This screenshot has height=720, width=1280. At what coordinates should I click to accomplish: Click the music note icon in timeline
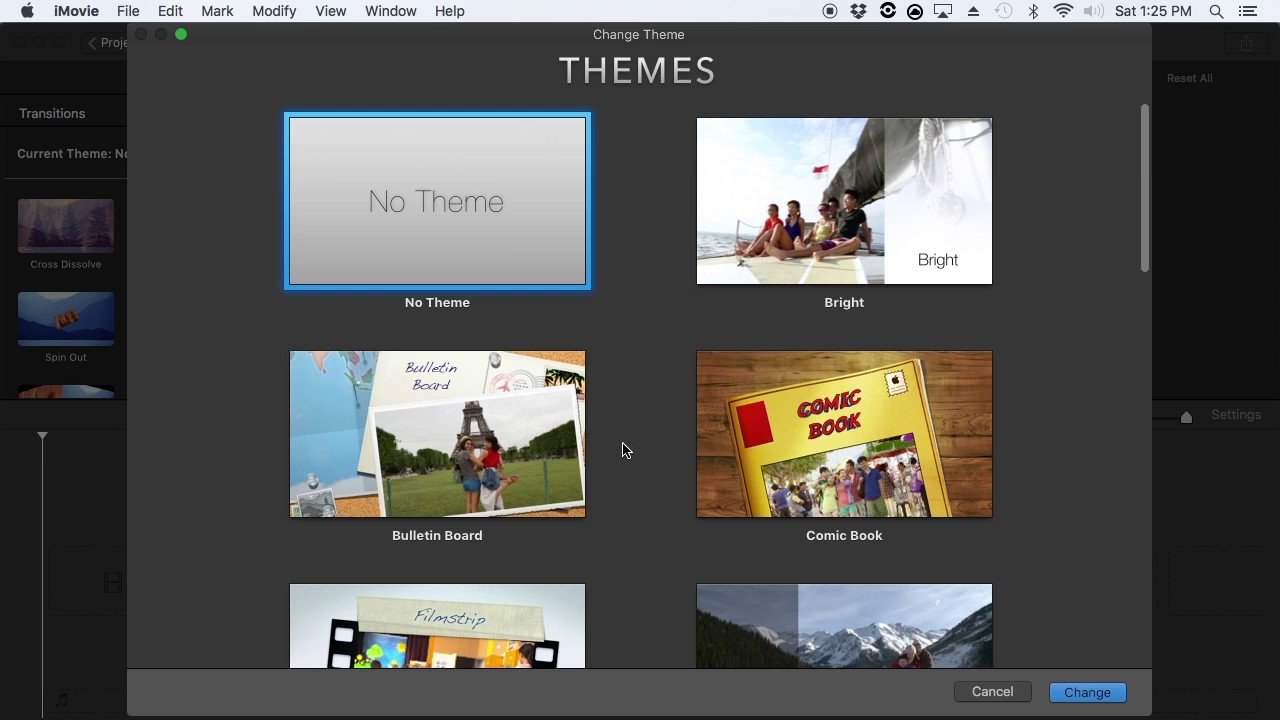[62, 700]
